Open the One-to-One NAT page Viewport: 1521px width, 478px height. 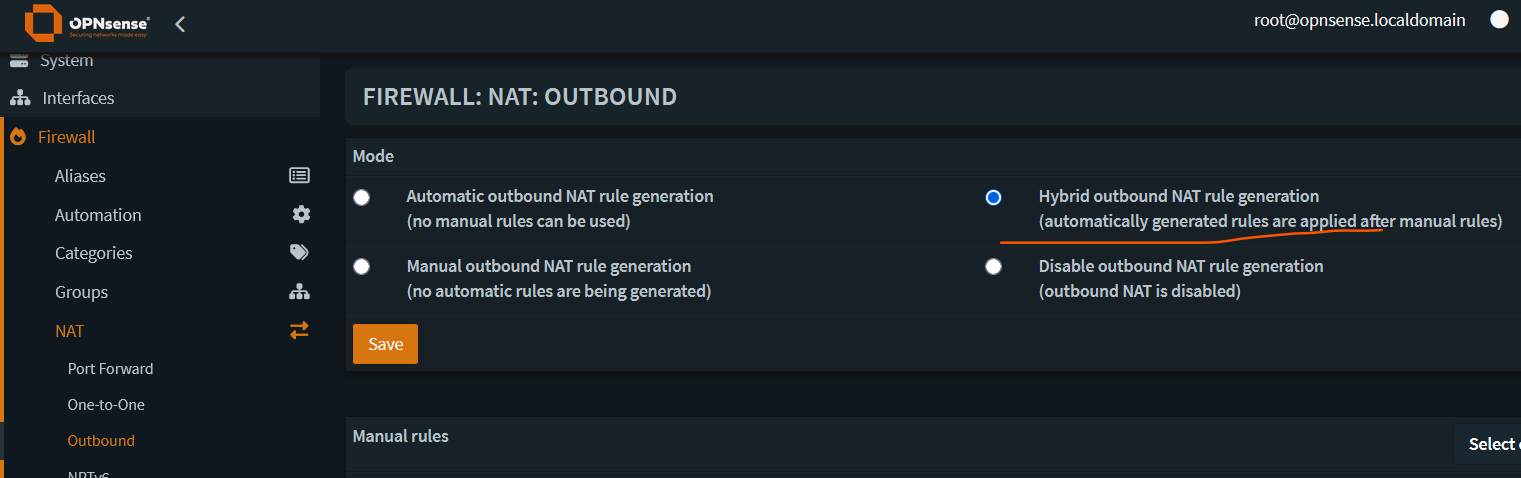[106, 405]
